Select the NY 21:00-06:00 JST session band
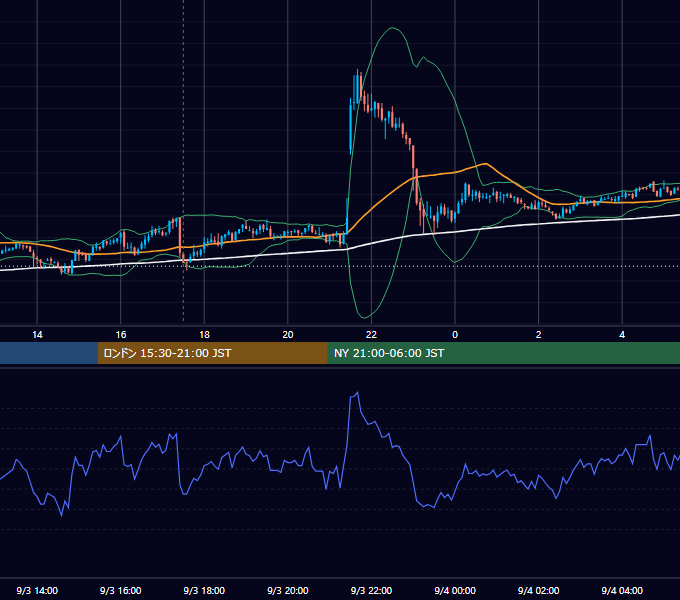 pos(503,353)
